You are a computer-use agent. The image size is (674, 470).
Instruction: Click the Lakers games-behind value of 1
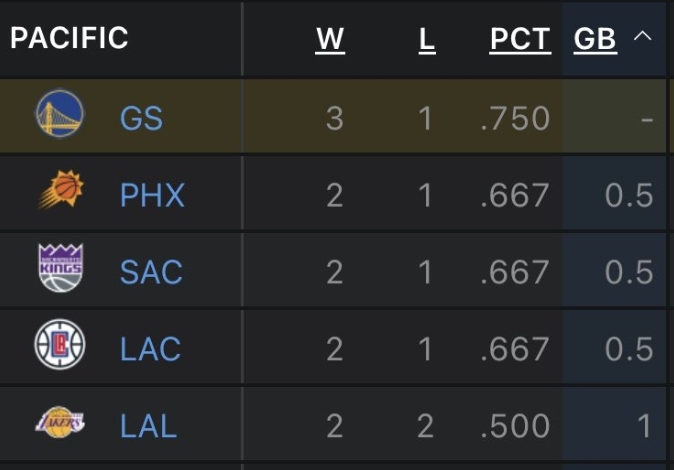click(x=643, y=426)
